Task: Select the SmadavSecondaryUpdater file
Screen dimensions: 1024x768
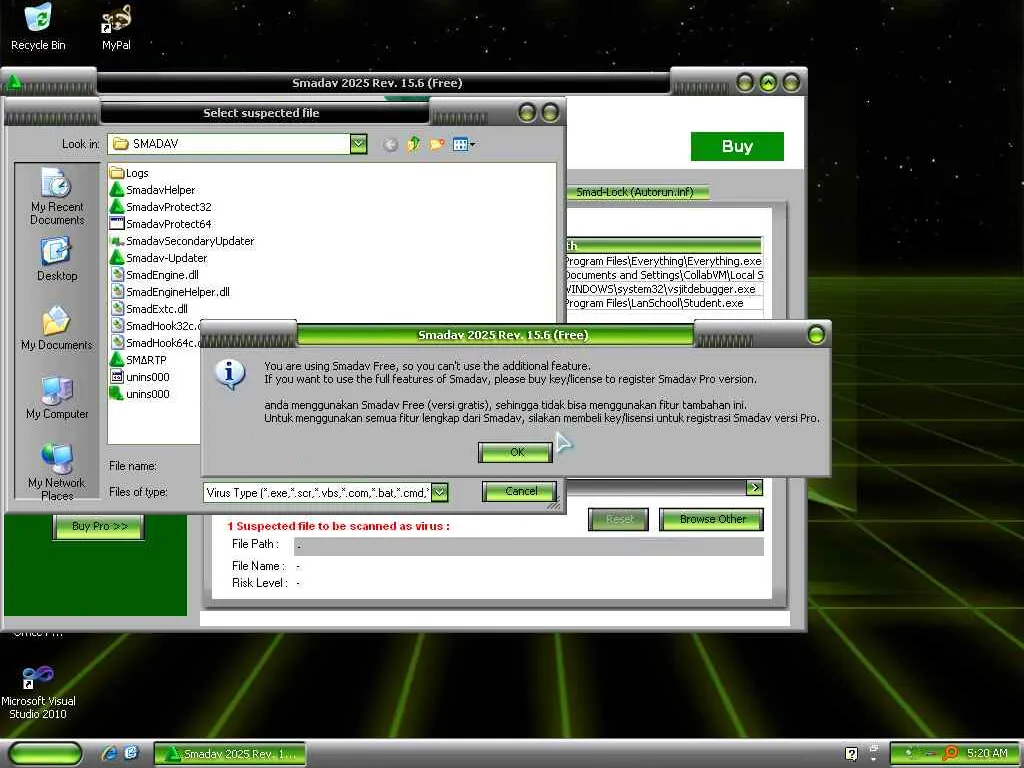Action: [182, 241]
